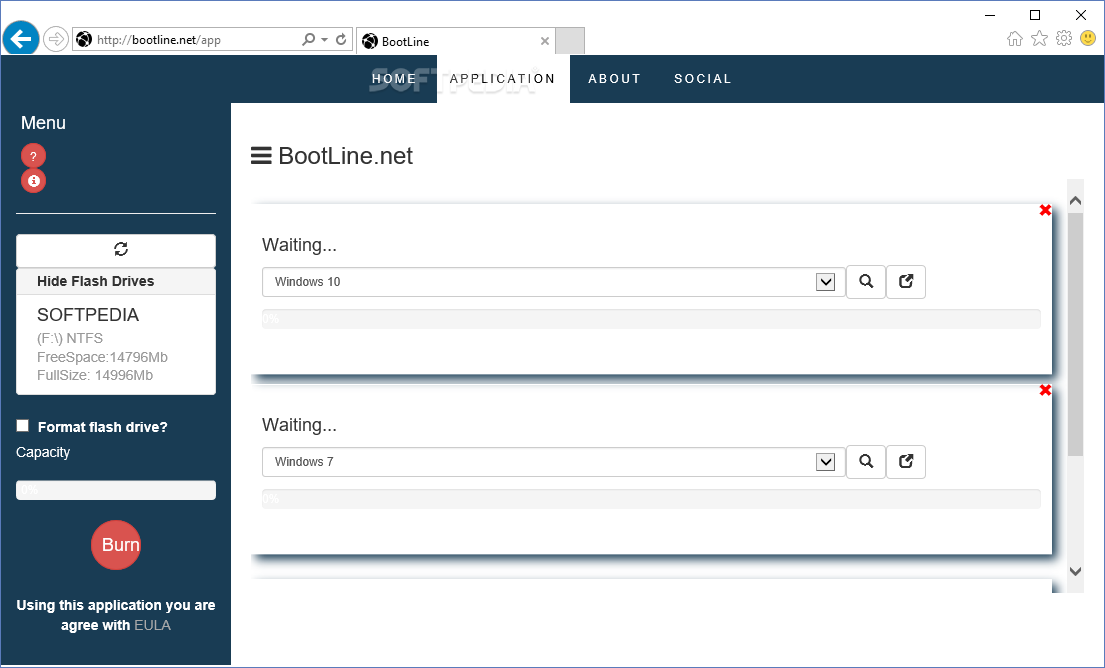Collapse the Hide Flash Drives header
The image size is (1105, 668).
pos(116,281)
